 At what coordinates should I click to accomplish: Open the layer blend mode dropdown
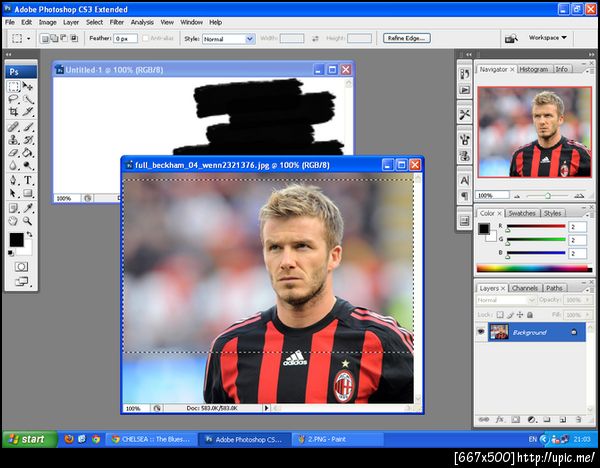pyautogui.click(x=506, y=300)
